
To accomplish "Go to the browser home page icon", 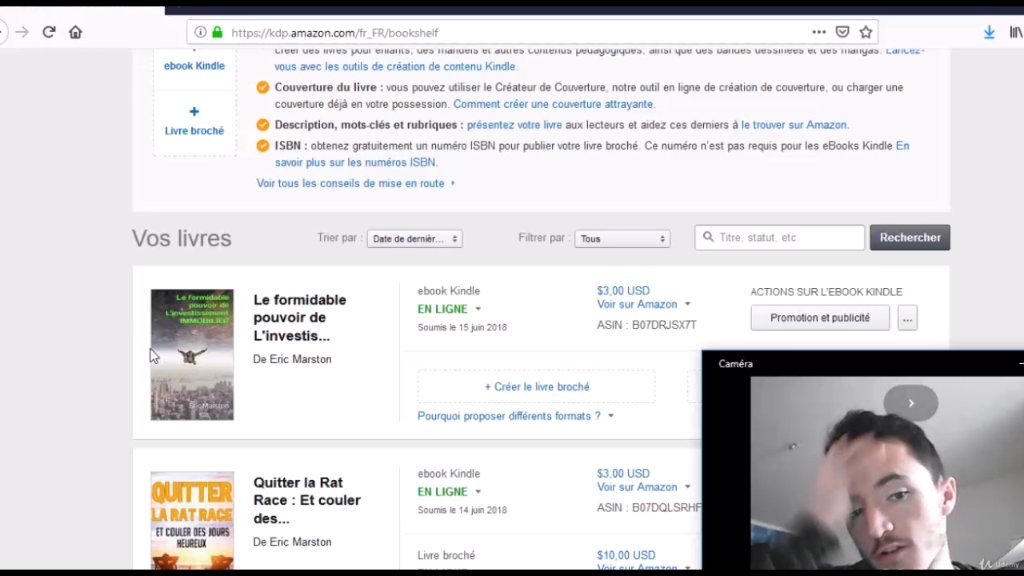I will pos(76,32).
